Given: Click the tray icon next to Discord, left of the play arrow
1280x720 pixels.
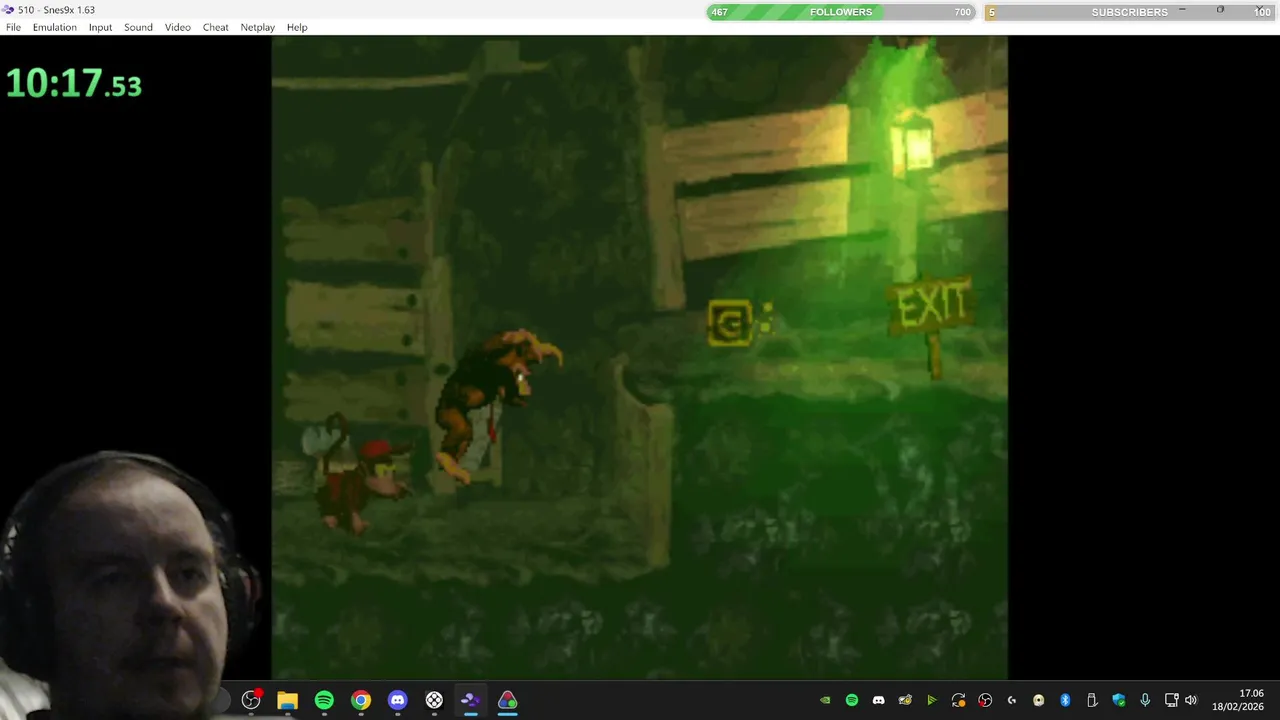Looking at the screenshot, I should [905, 700].
